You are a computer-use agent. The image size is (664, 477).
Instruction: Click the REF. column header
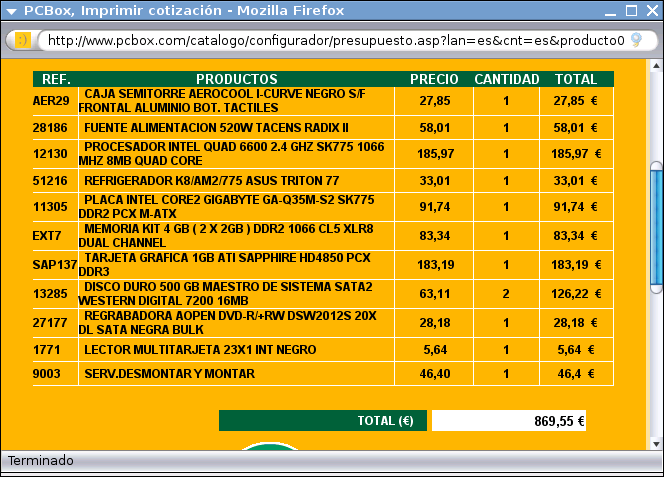click(x=56, y=79)
